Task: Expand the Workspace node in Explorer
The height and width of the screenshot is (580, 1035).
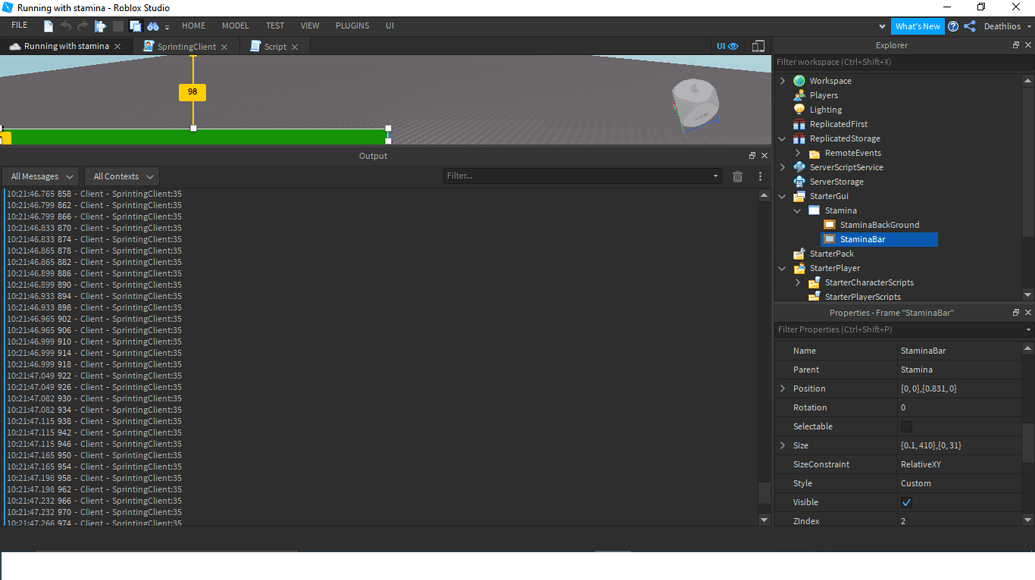Action: coord(782,80)
